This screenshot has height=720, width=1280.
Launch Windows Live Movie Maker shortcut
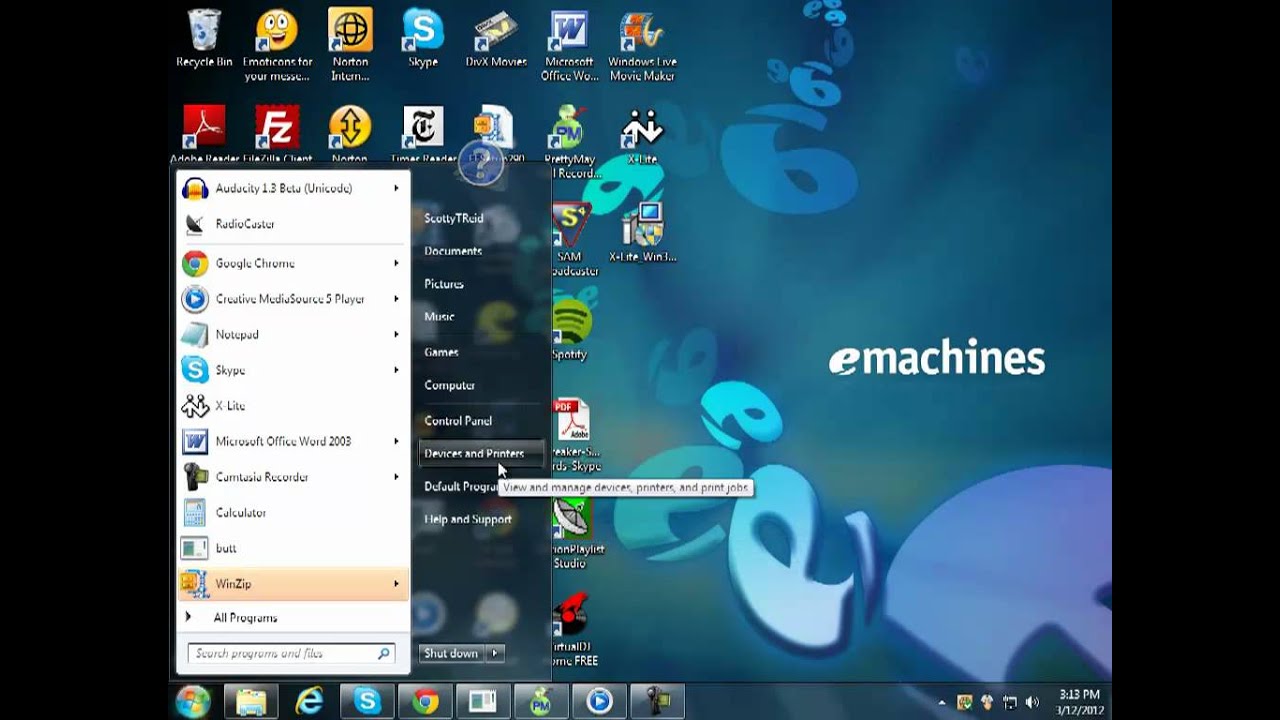[x=642, y=45]
